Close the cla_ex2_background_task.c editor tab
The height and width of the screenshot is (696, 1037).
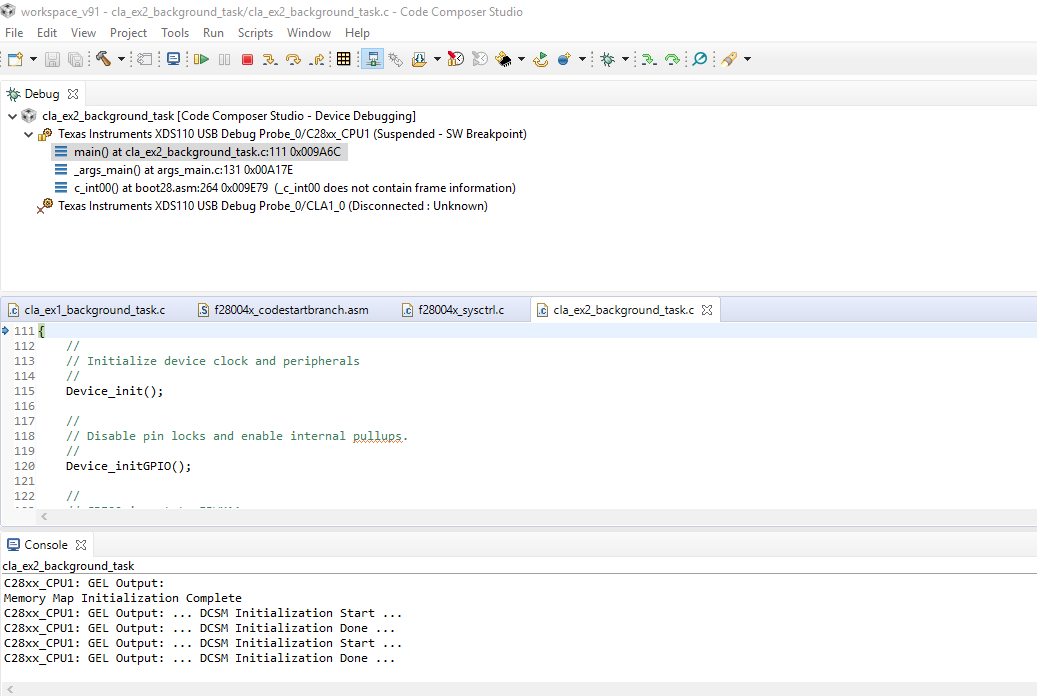(706, 310)
